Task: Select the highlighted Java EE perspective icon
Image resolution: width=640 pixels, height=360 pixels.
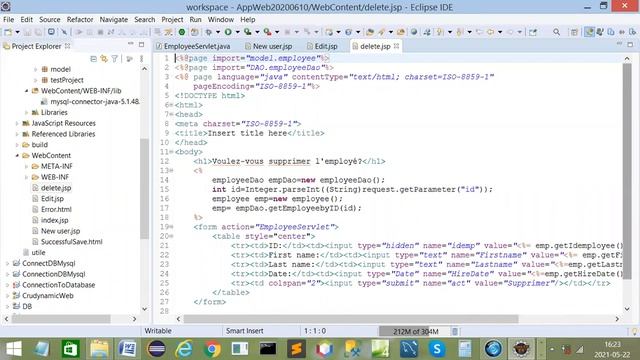Action: pos(589,32)
